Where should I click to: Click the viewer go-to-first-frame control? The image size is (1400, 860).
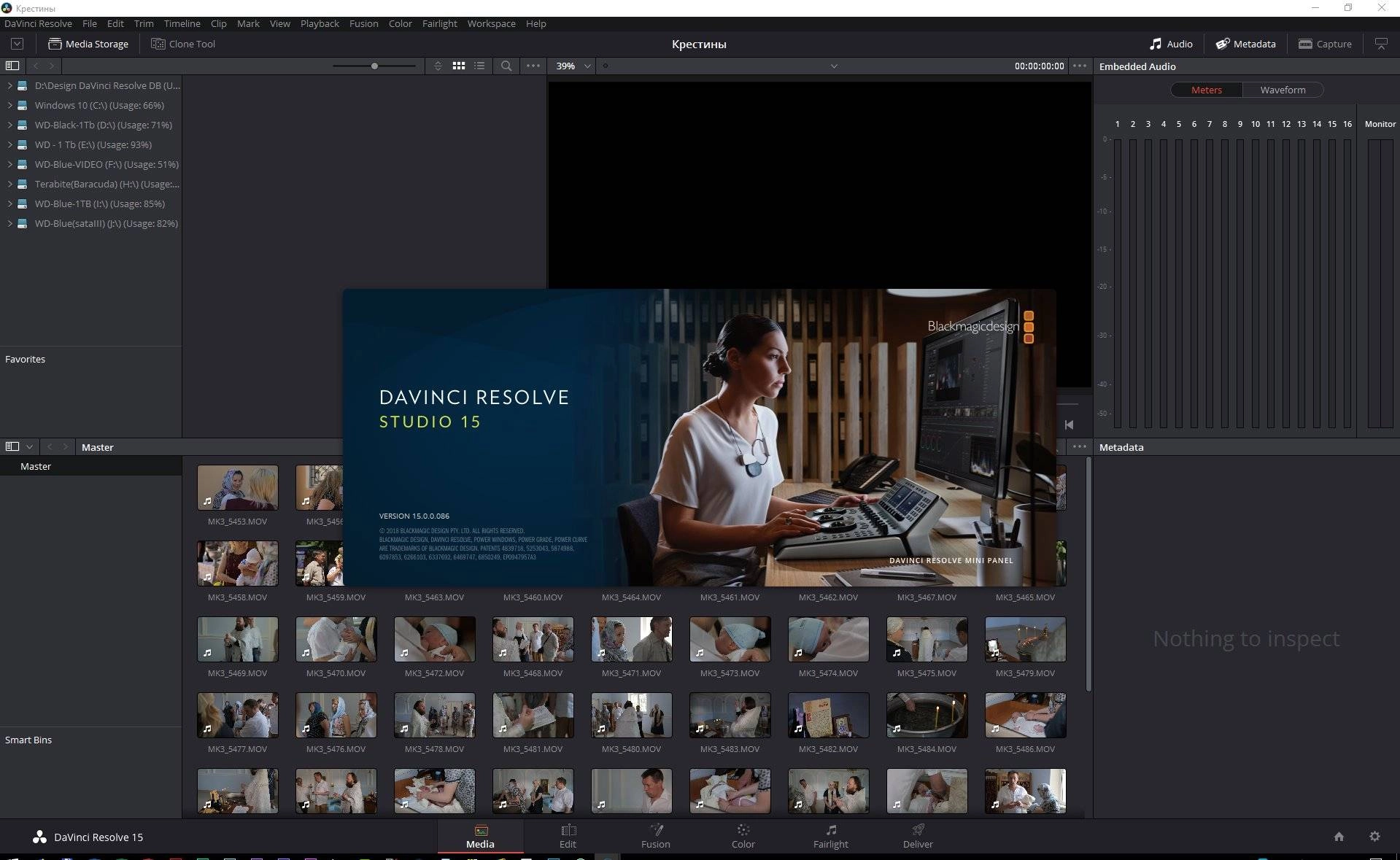click(x=1069, y=425)
